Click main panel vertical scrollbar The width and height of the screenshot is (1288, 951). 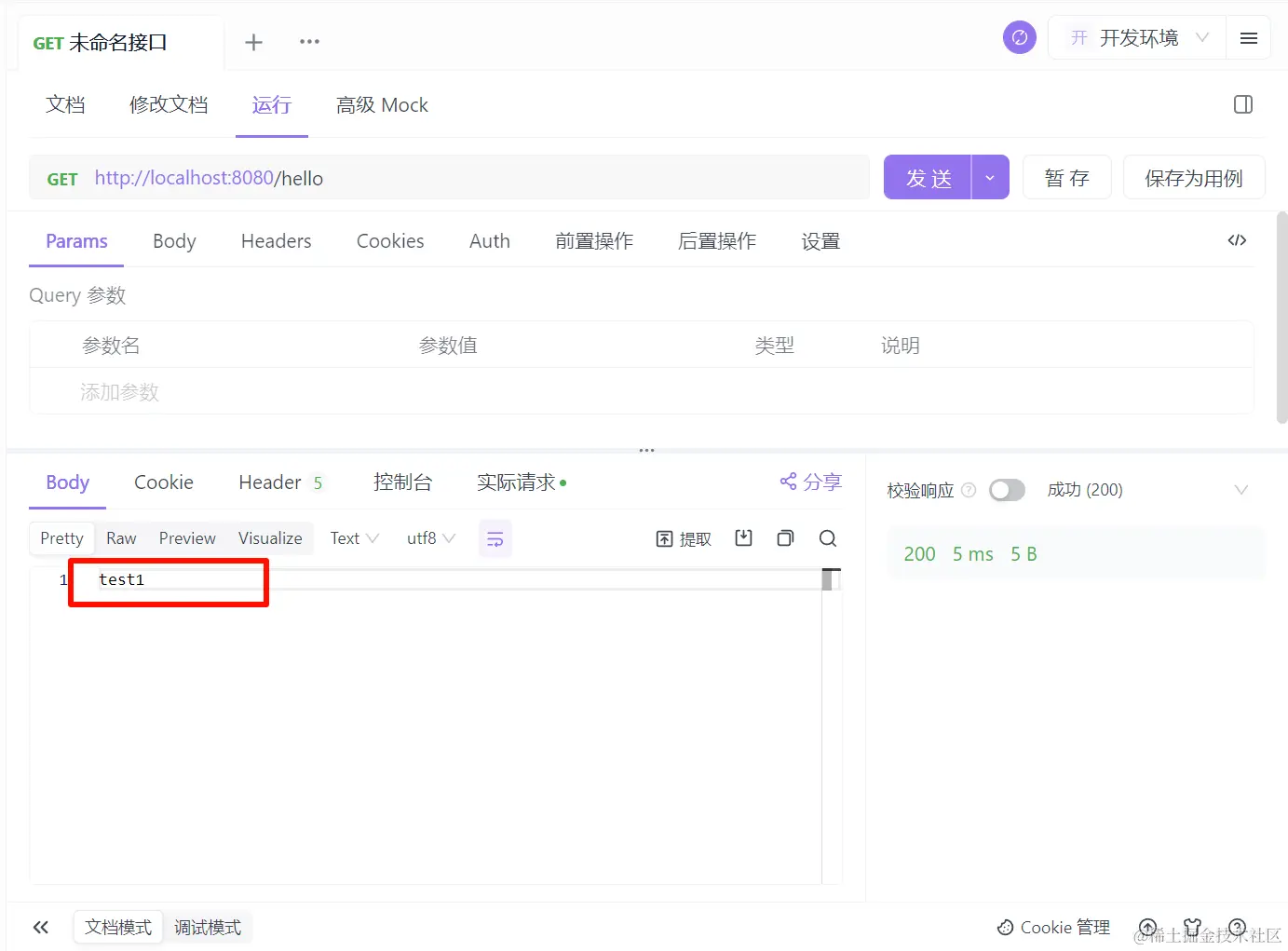[1281, 318]
